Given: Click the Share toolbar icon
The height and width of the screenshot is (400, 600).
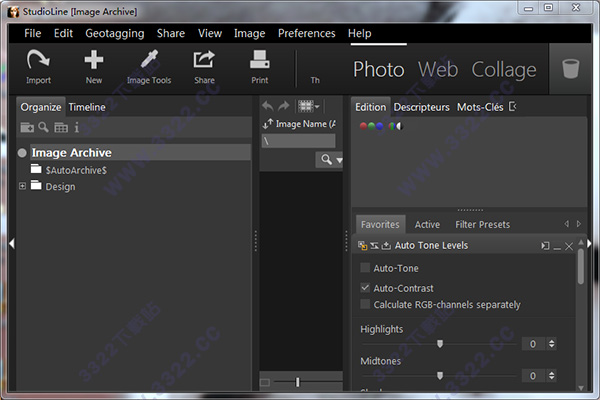Looking at the screenshot, I should [204, 62].
